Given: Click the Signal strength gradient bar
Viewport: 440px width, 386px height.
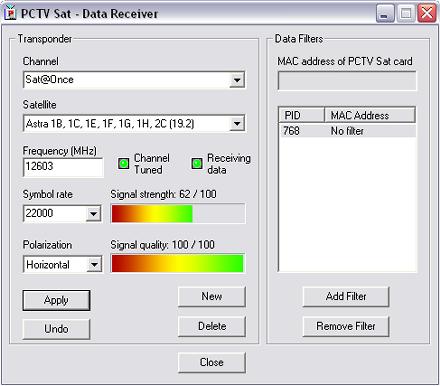Looking at the screenshot, I should [178, 214].
